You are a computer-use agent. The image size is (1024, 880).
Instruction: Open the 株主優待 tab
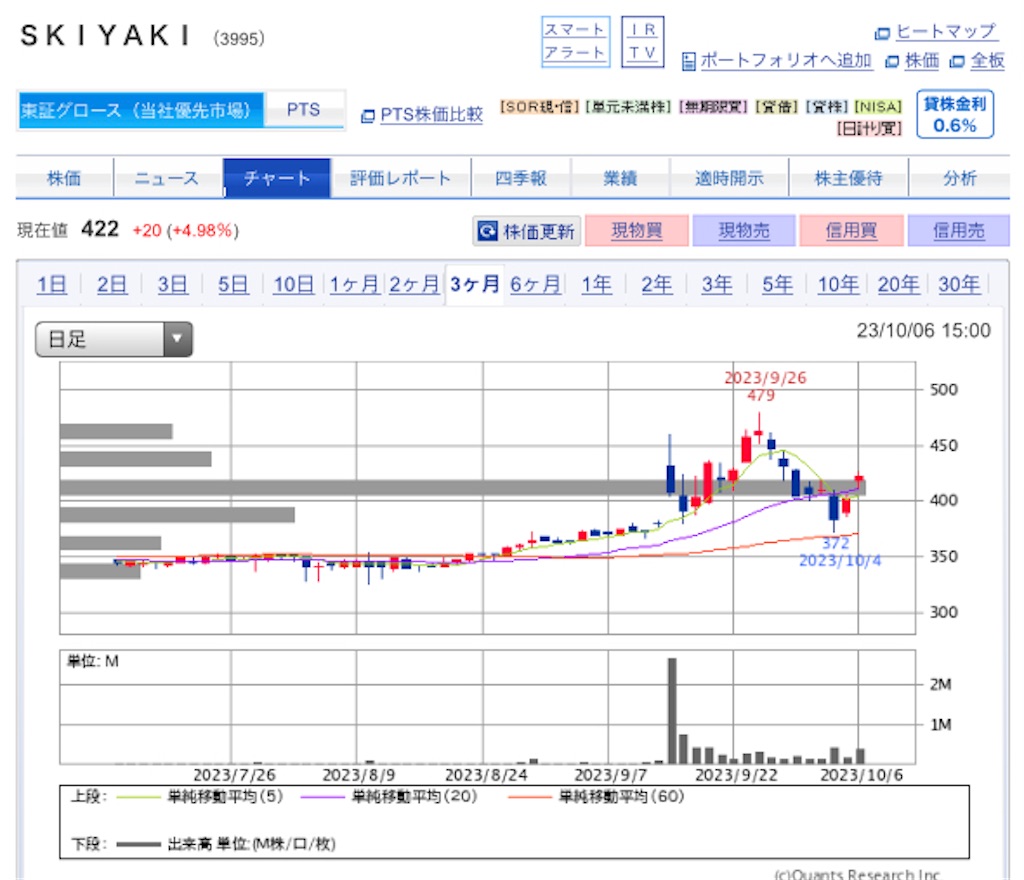click(848, 178)
